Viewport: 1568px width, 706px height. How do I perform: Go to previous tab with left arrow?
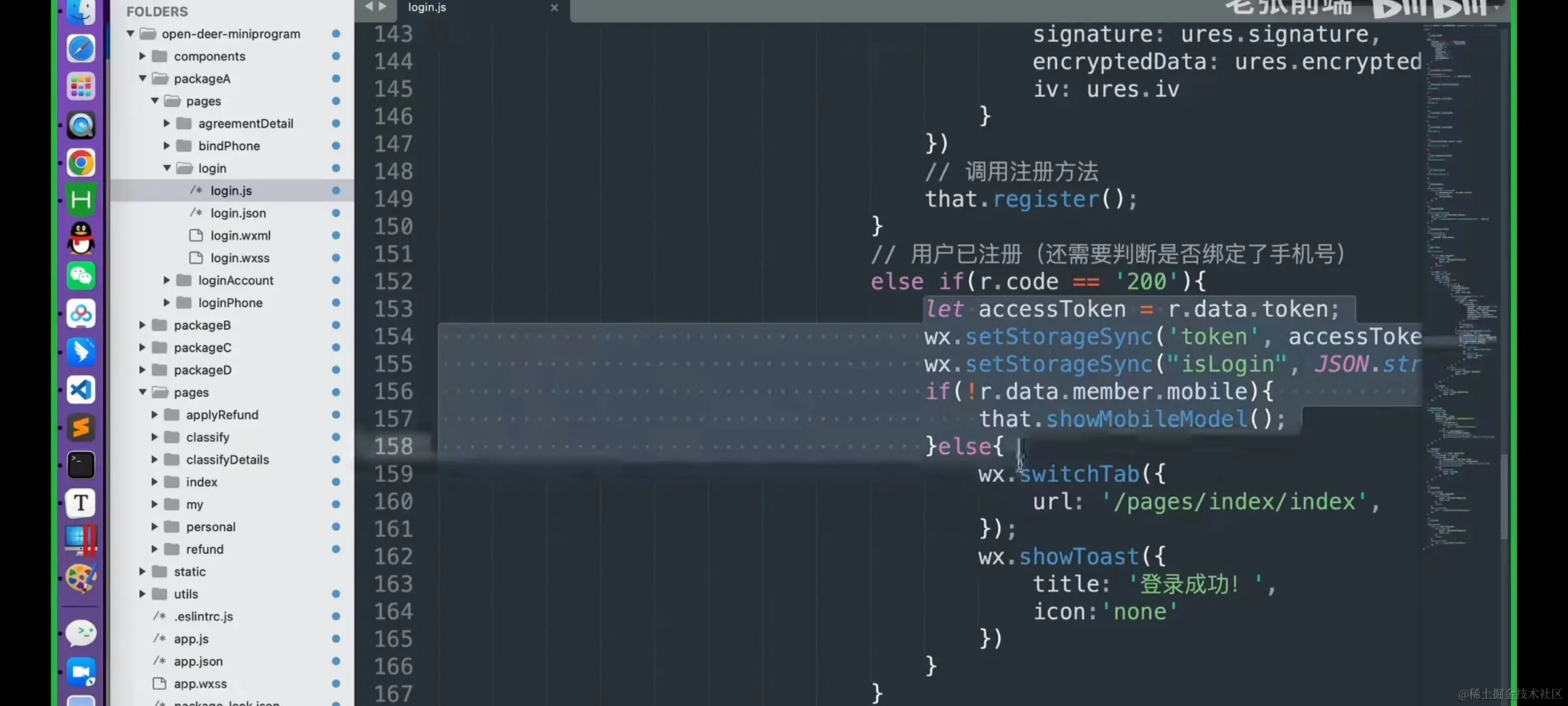(x=368, y=7)
